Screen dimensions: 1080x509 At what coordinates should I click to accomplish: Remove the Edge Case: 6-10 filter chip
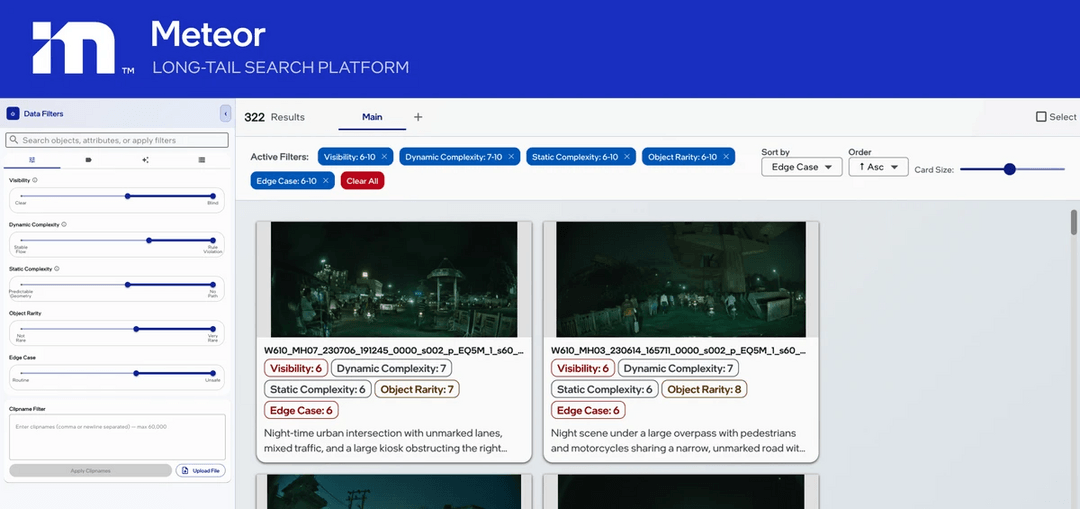click(325, 180)
